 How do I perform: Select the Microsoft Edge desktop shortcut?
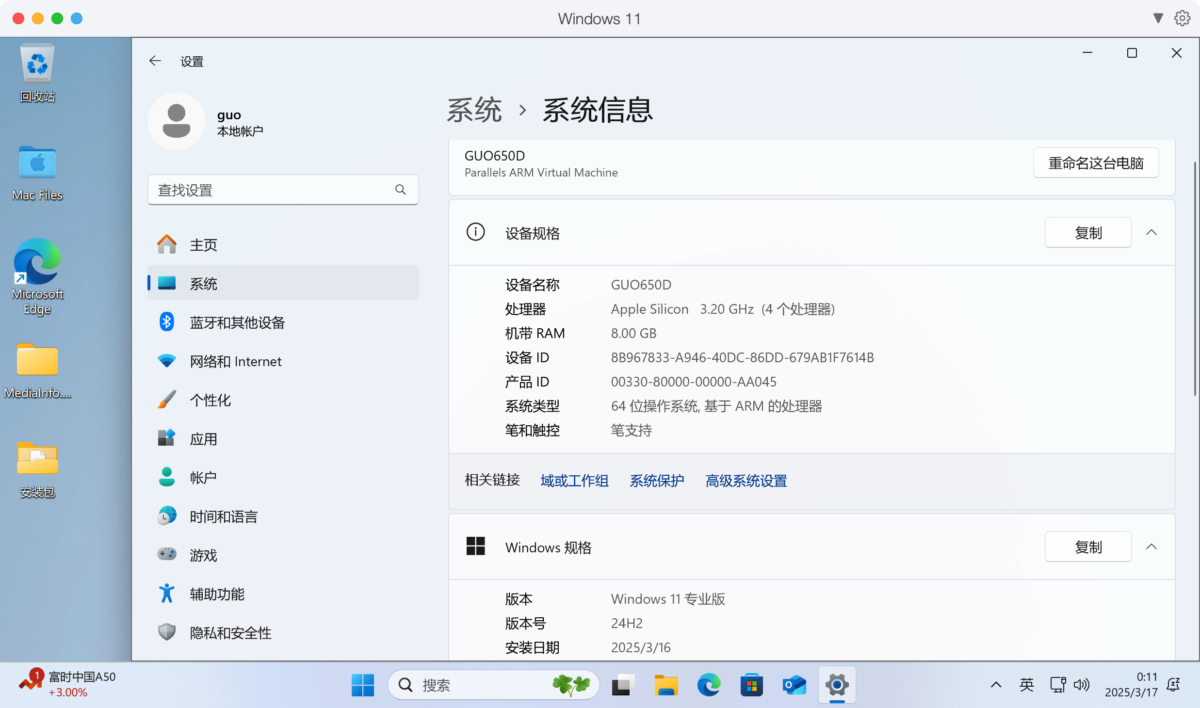pos(37,277)
